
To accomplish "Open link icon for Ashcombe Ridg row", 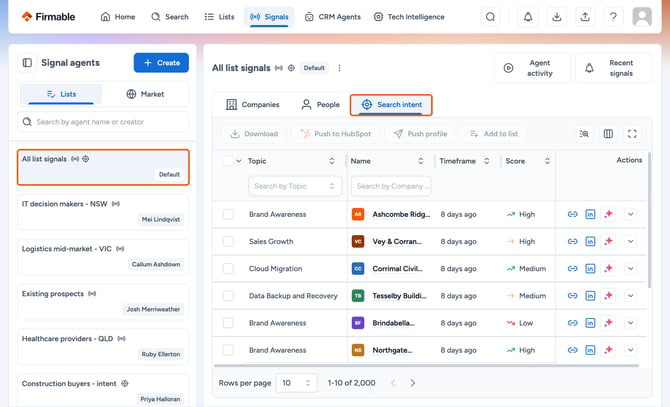I will pos(572,214).
